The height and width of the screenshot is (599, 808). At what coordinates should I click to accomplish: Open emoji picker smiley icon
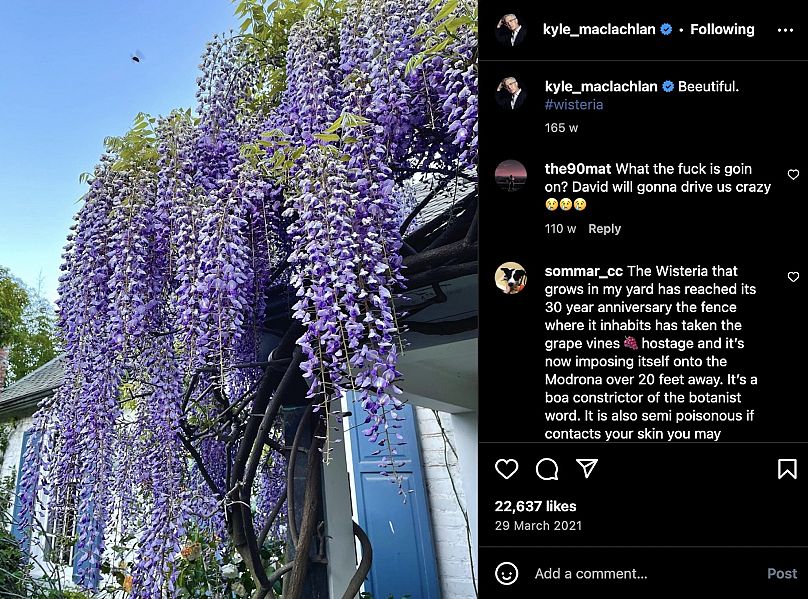(507, 573)
